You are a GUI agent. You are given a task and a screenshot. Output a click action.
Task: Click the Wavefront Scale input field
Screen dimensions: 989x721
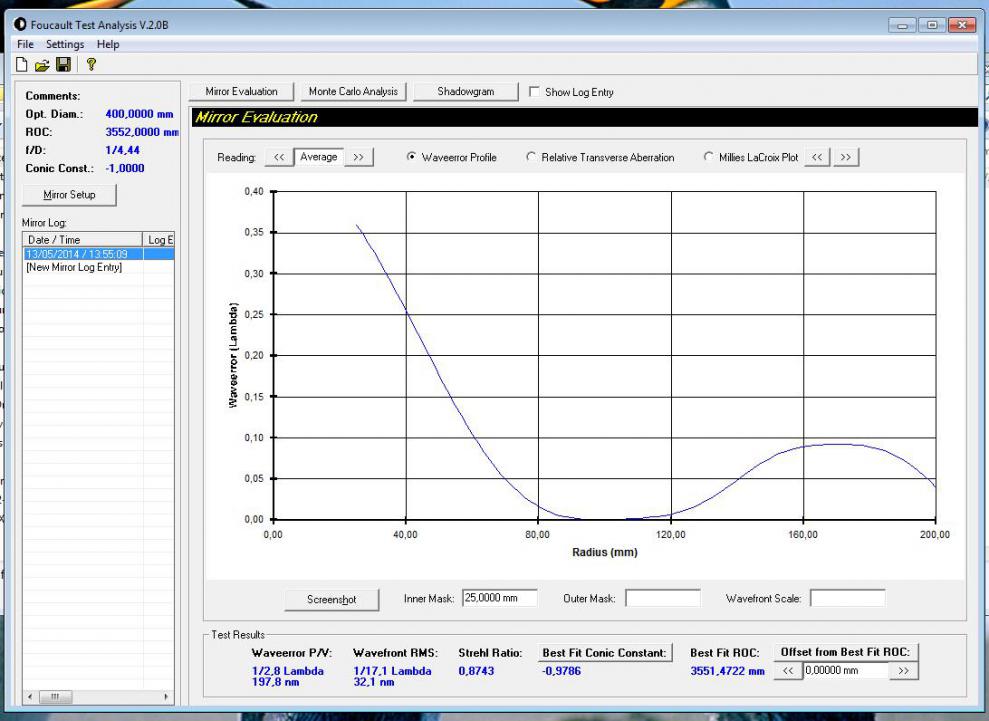[848, 598]
